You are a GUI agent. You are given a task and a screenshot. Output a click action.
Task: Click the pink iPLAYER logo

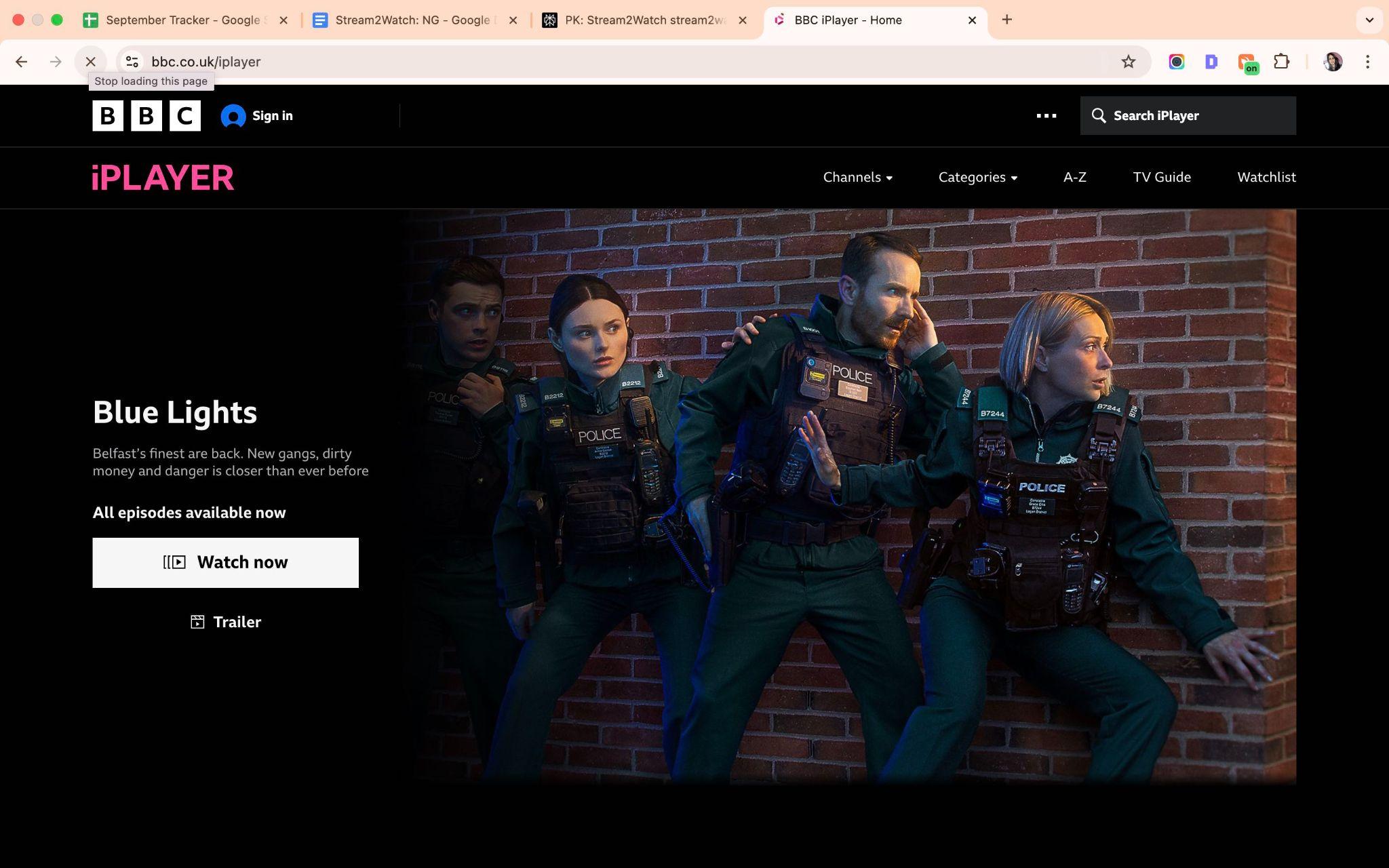163,177
